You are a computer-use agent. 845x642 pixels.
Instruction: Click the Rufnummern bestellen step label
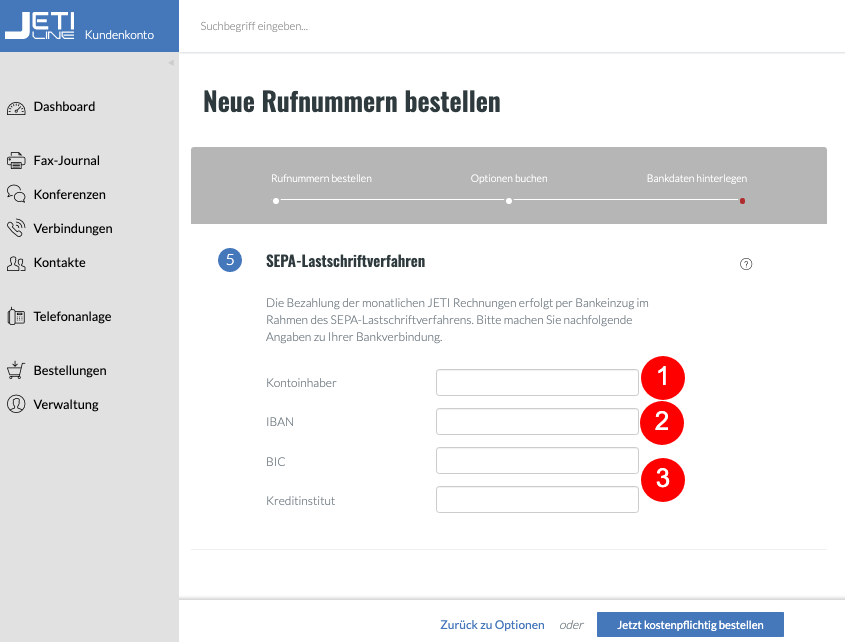click(321, 178)
